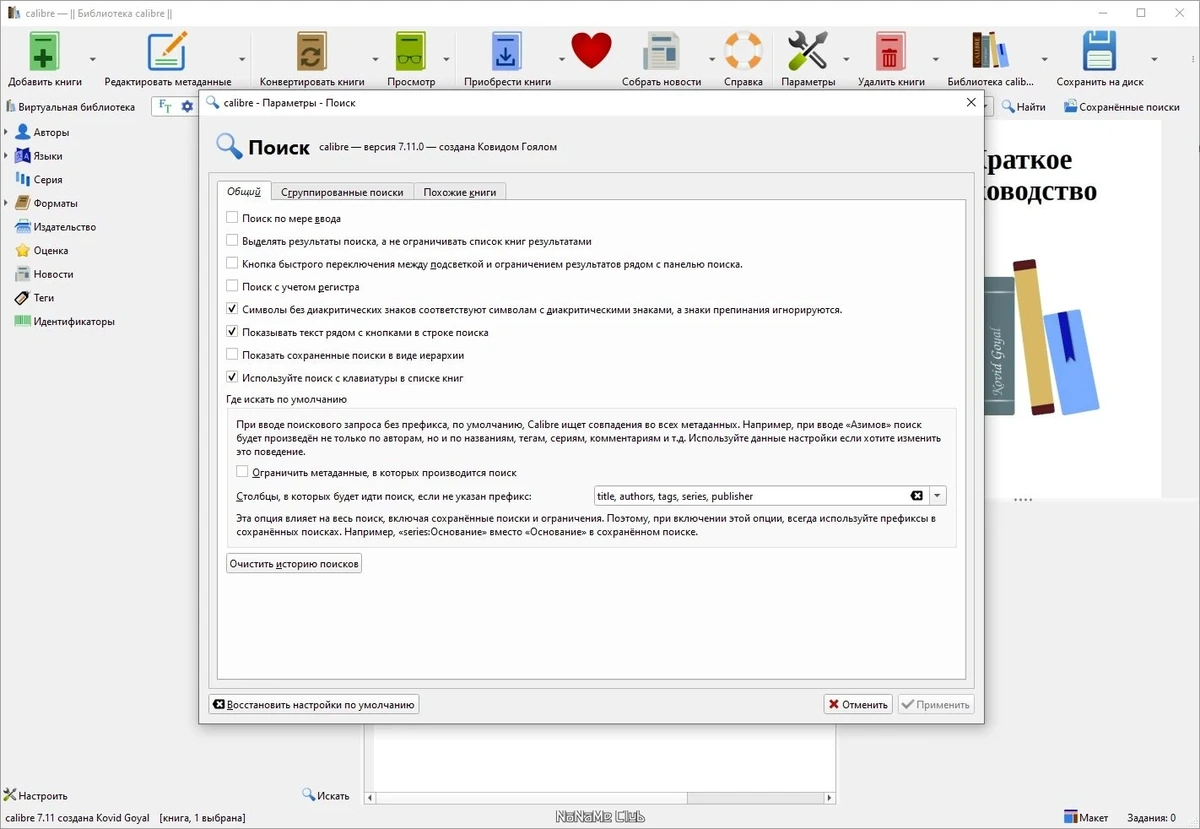Open Параметры dropdown arrow
1200x829 pixels.
847,58
